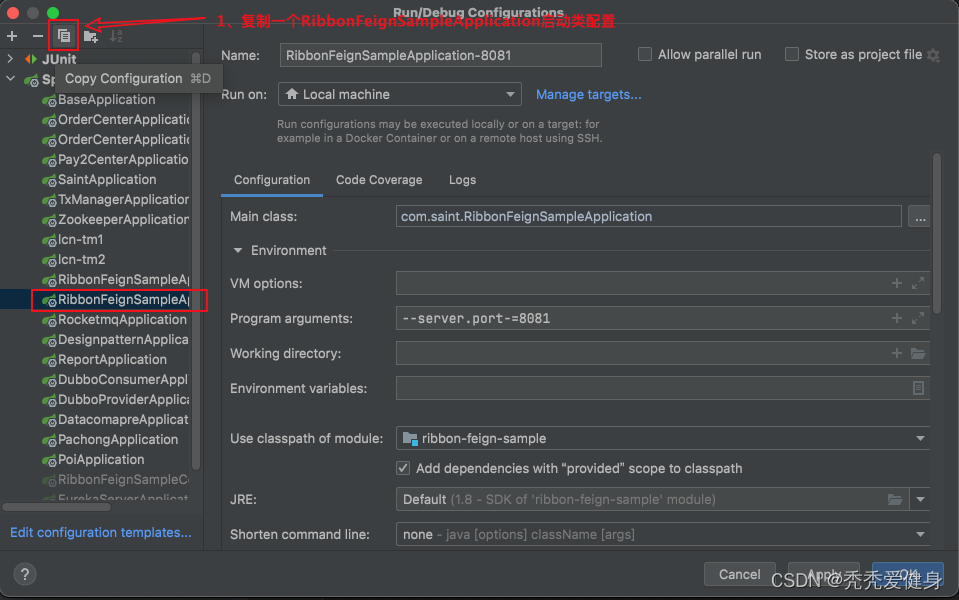Click the VM options field
The width and height of the screenshot is (959, 600).
(x=663, y=283)
